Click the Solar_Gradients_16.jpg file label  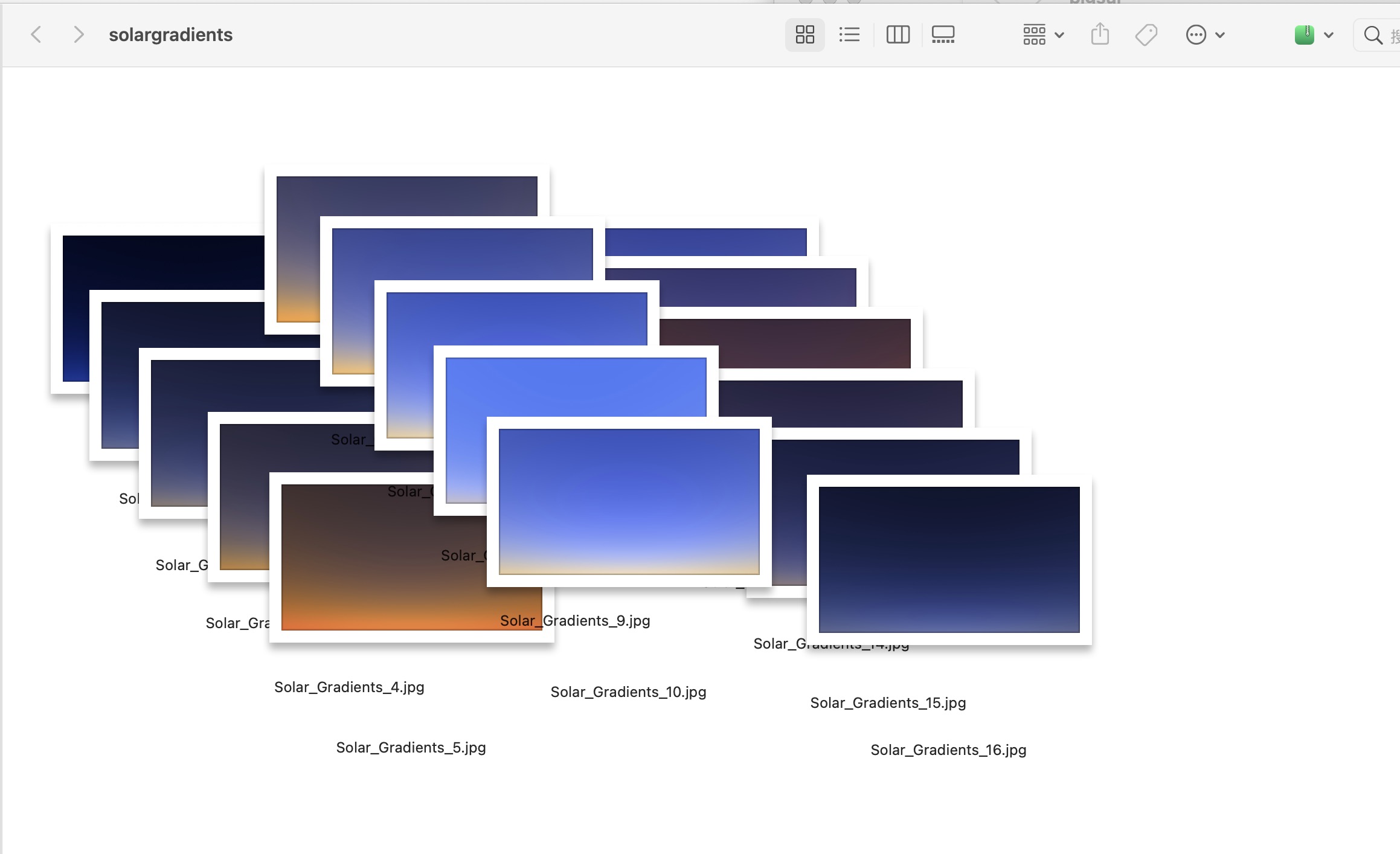pos(948,750)
